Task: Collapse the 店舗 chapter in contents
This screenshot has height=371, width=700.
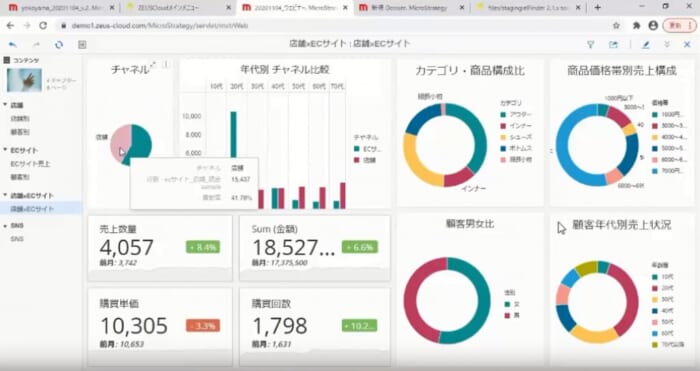Action: [x=5, y=105]
